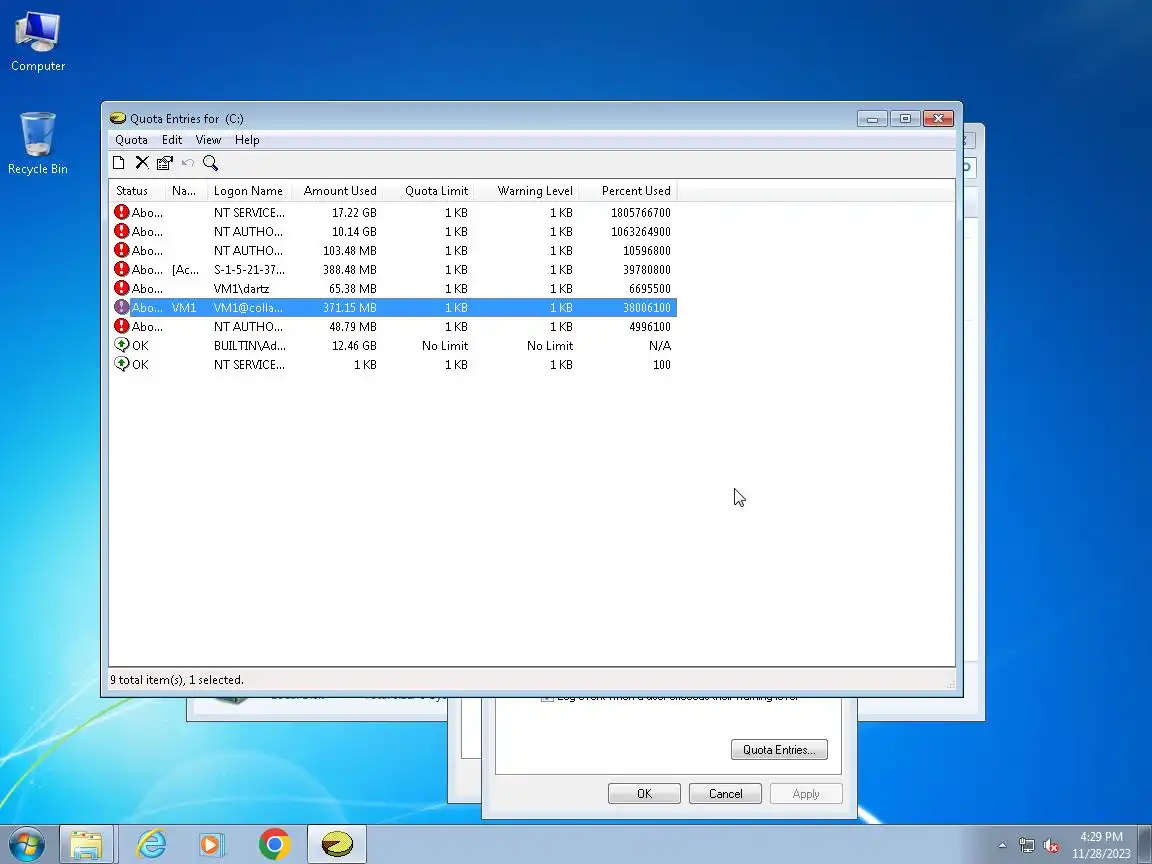Launch Internet Explorer from the taskbar
This screenshot has height=864, width=1152.
[x=151, y=844]
